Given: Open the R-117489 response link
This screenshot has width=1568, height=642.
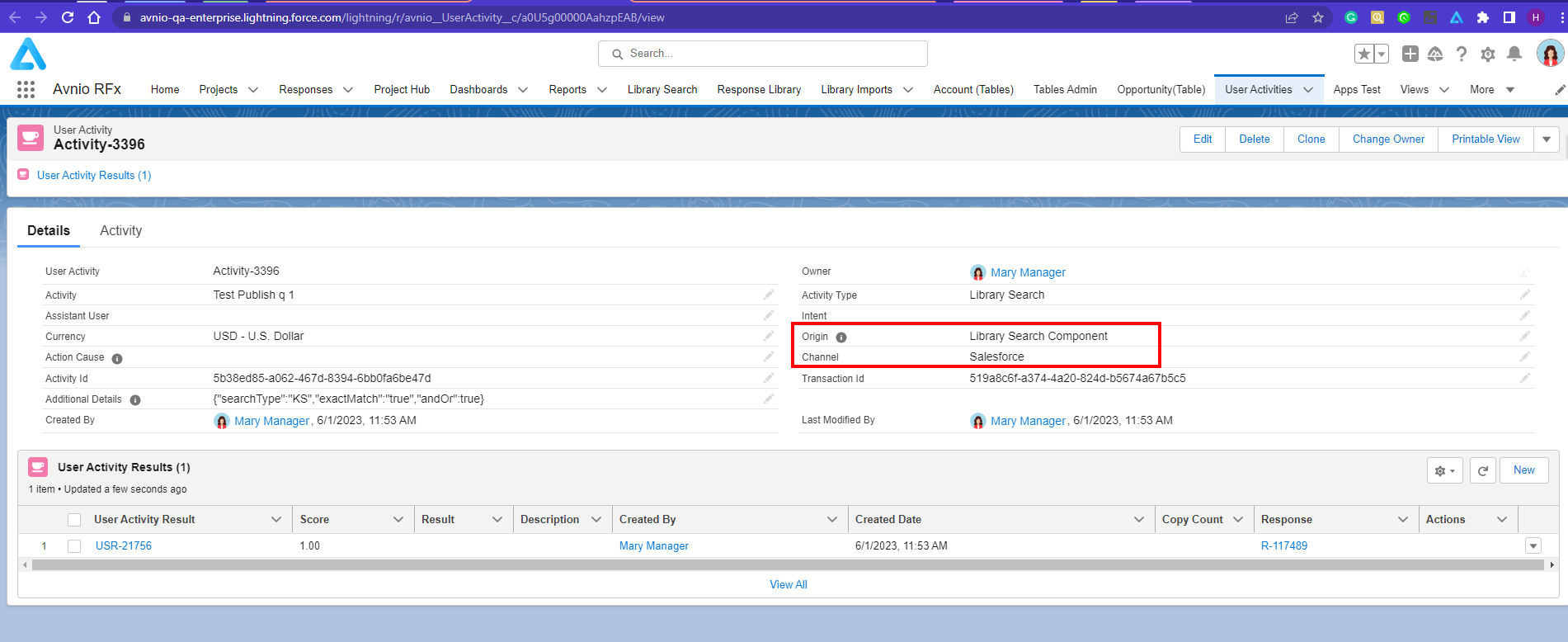Looking at the screenshot, I should (x=1283, y=545).
